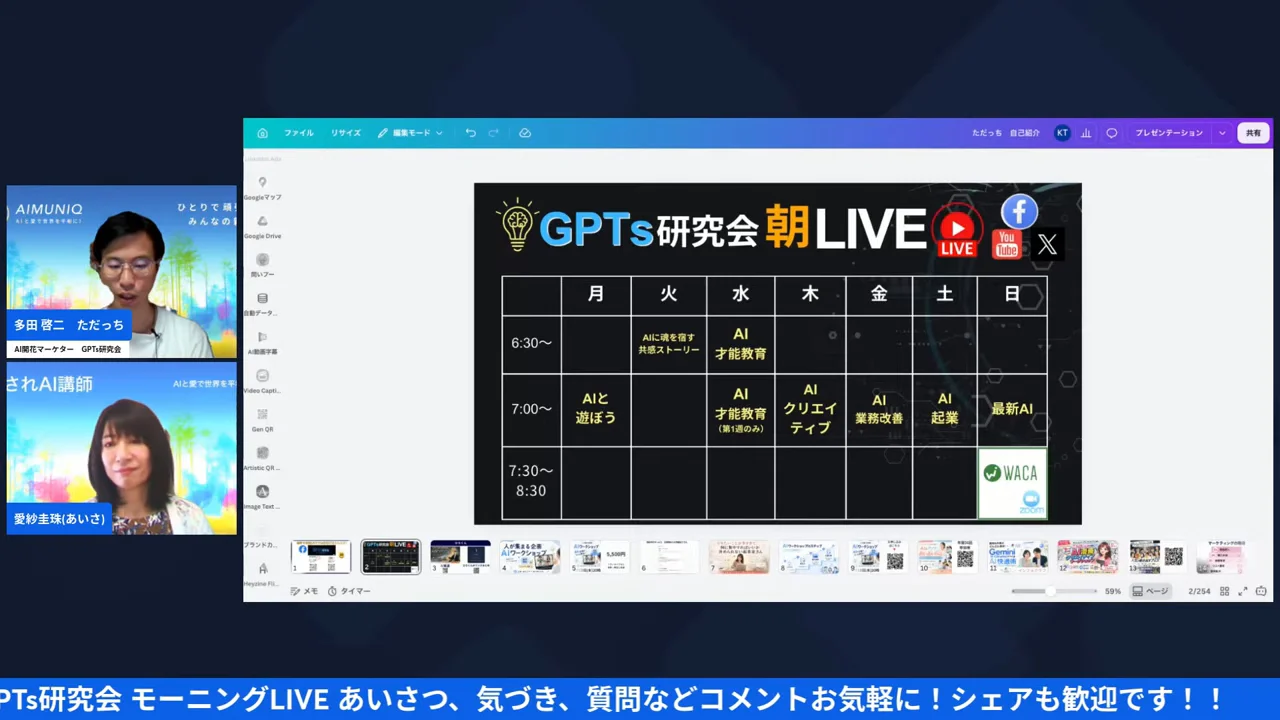Image resolution: width=1280 pixels, height=720 pixels.
Task: Click the 59% zoom value
Action: [x=1113, y=591]
